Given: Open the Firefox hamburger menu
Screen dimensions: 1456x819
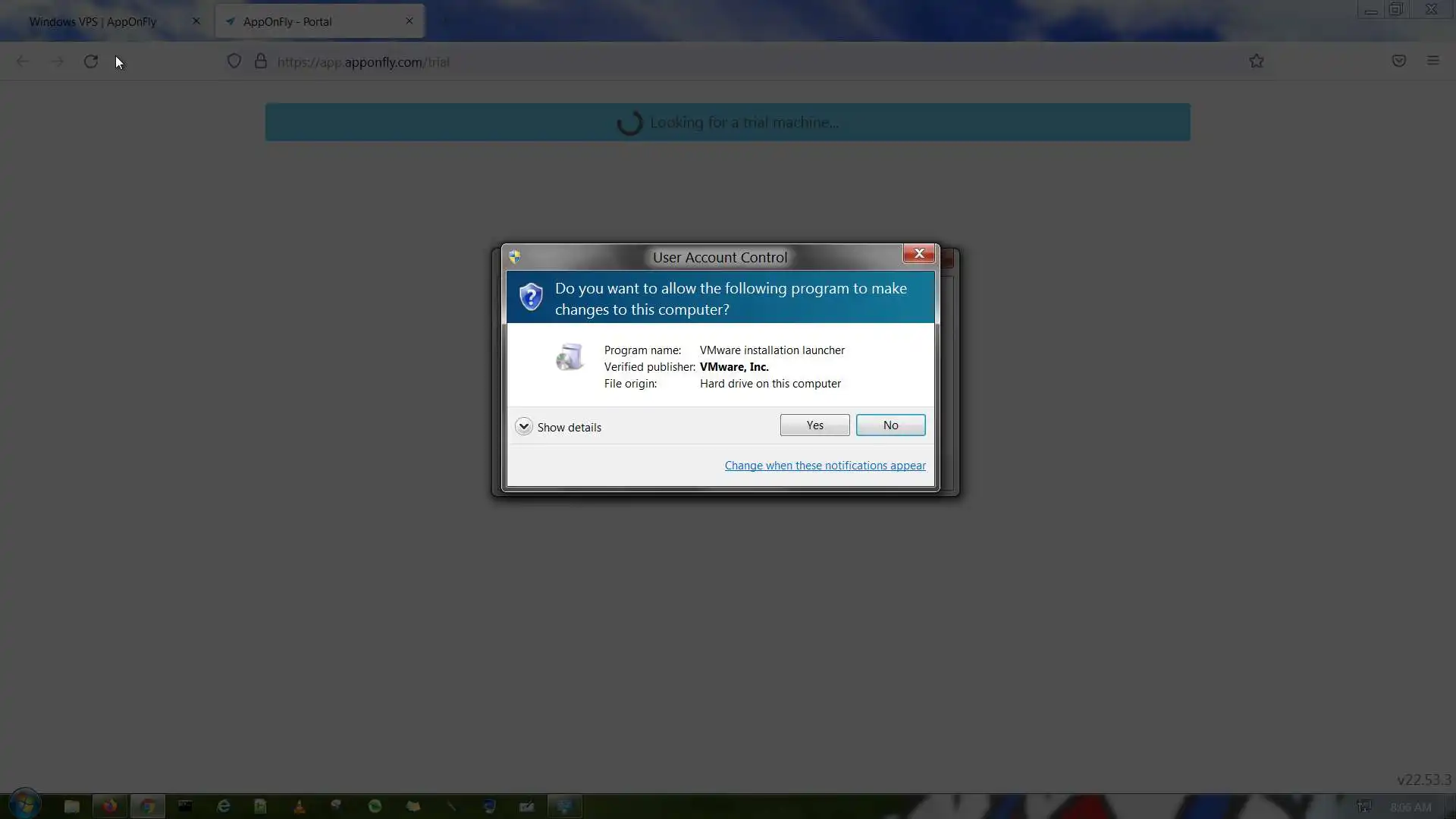Looking at the screenshot, I should (x=1432, y=61).
